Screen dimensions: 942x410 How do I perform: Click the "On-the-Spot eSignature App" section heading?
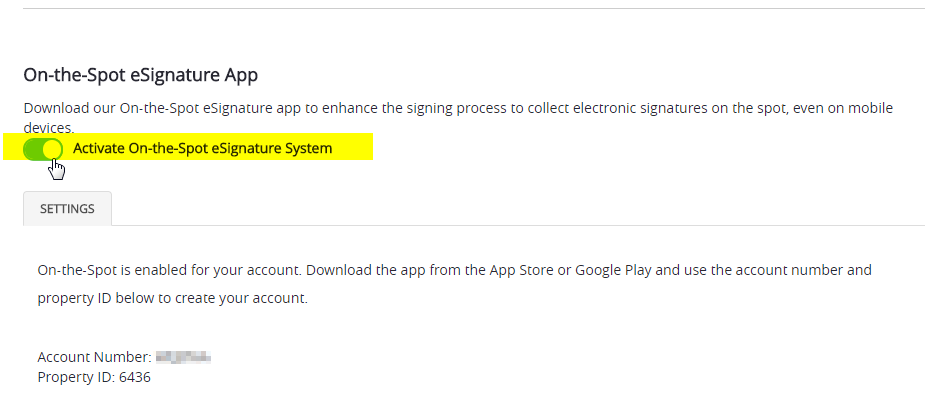point(141,75)
